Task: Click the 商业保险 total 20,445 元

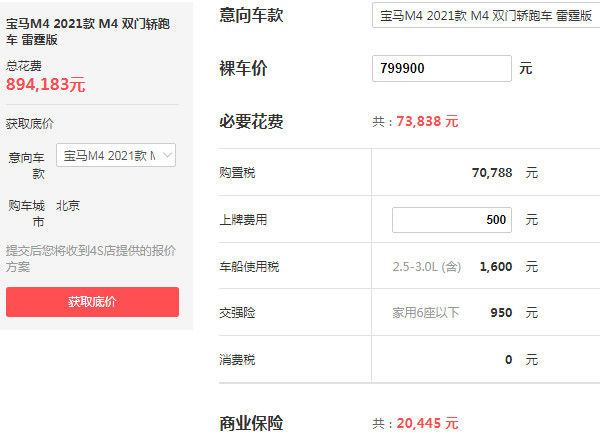Action: [x=427, y=423]
